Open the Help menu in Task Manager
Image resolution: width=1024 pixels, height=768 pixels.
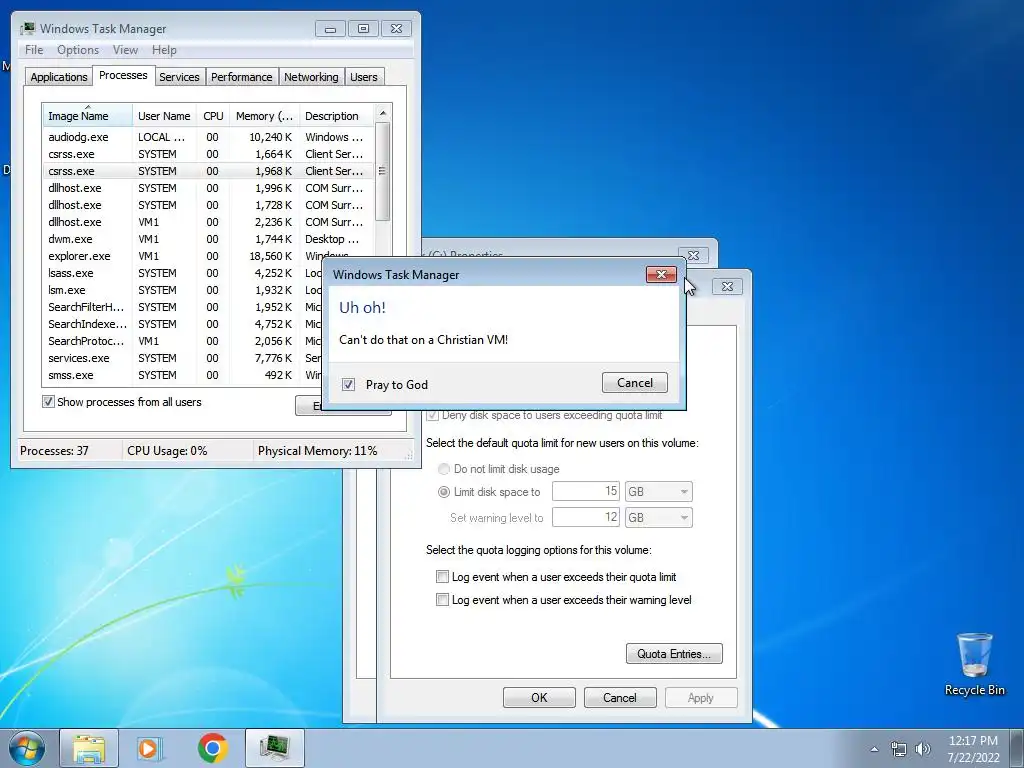point(164,50)
